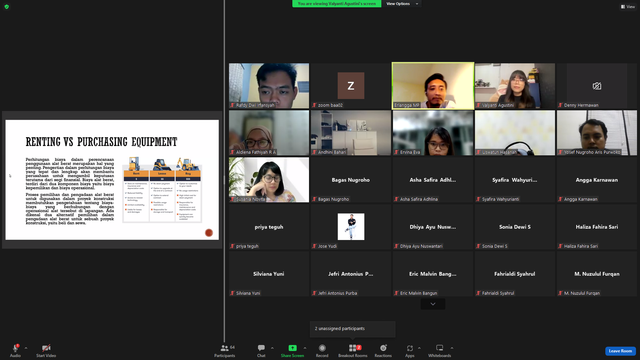
Task: Click the 2 unassigned participants notice
Action: pyautogui.click(x=352, y=329)
